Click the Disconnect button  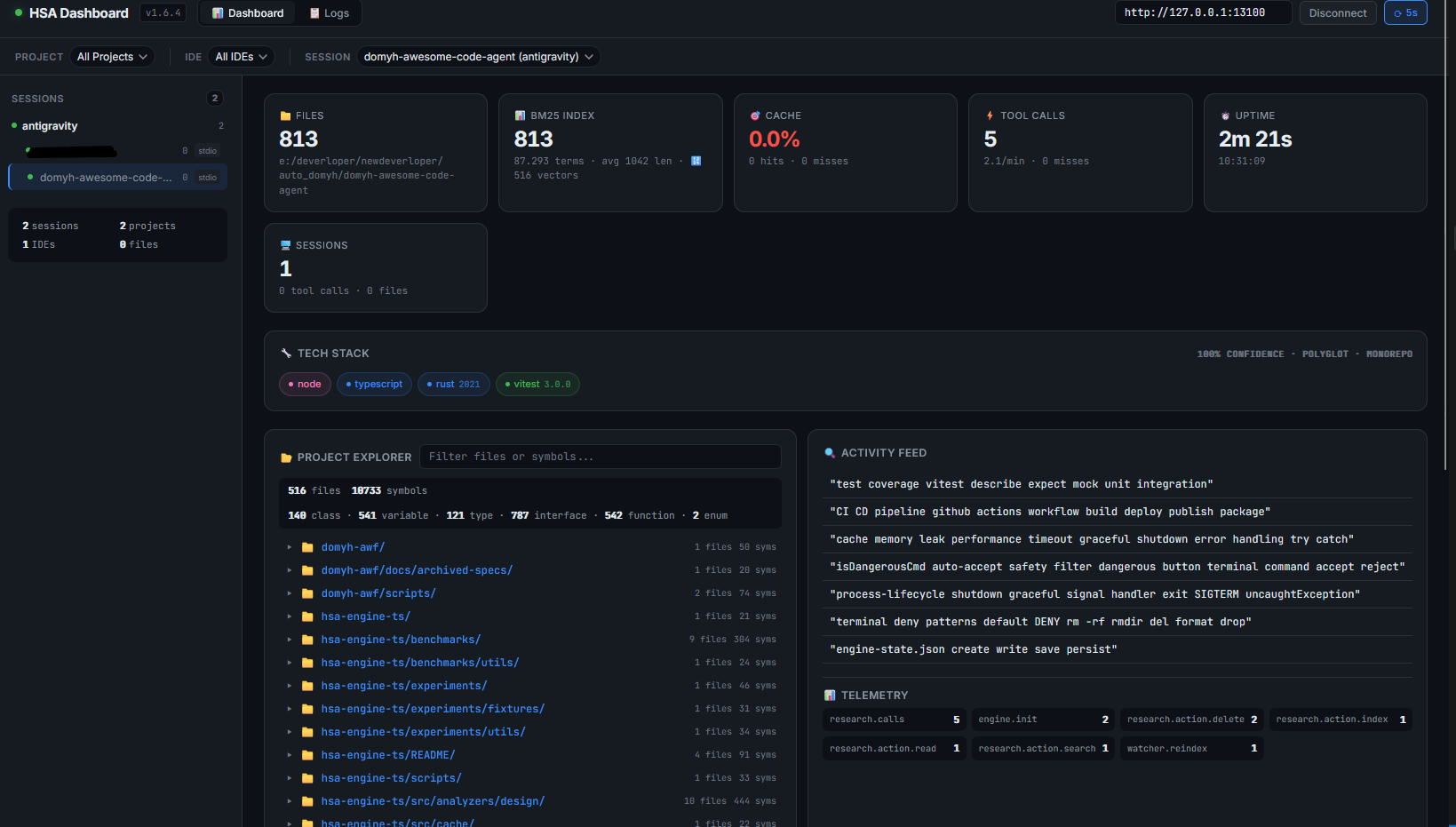coord(1338,13)
